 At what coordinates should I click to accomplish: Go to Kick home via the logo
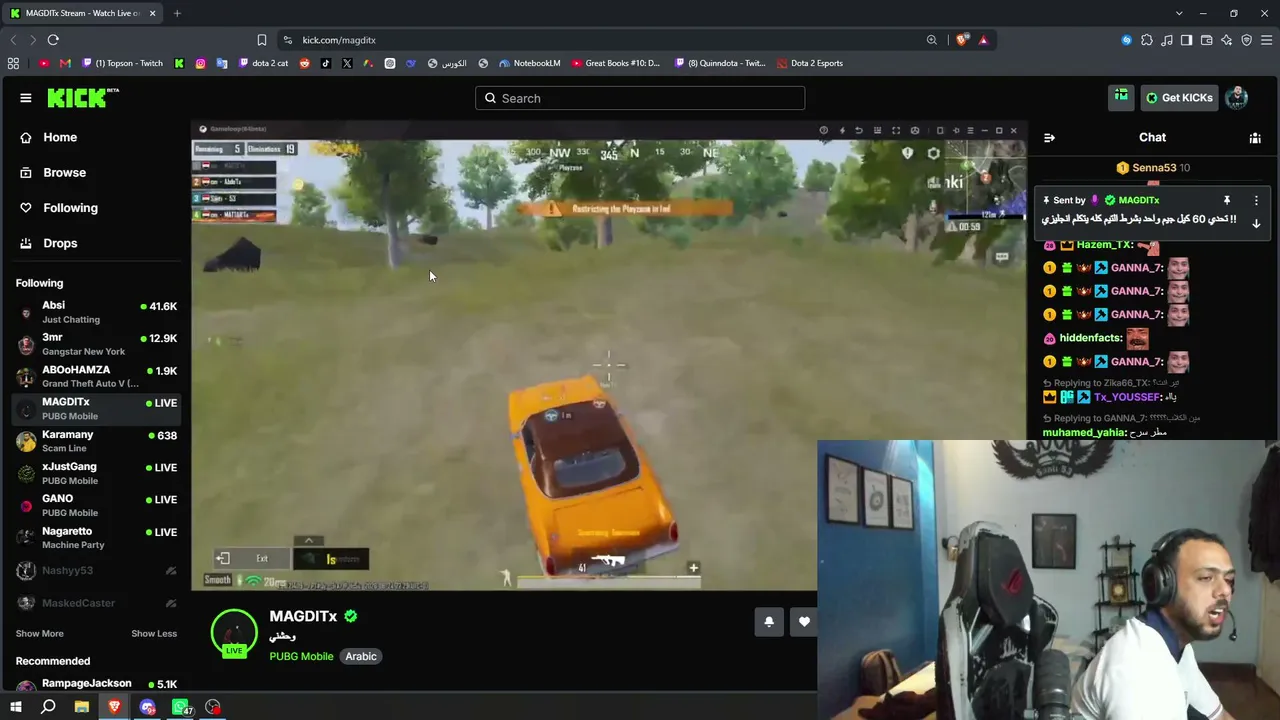(83, 98)
